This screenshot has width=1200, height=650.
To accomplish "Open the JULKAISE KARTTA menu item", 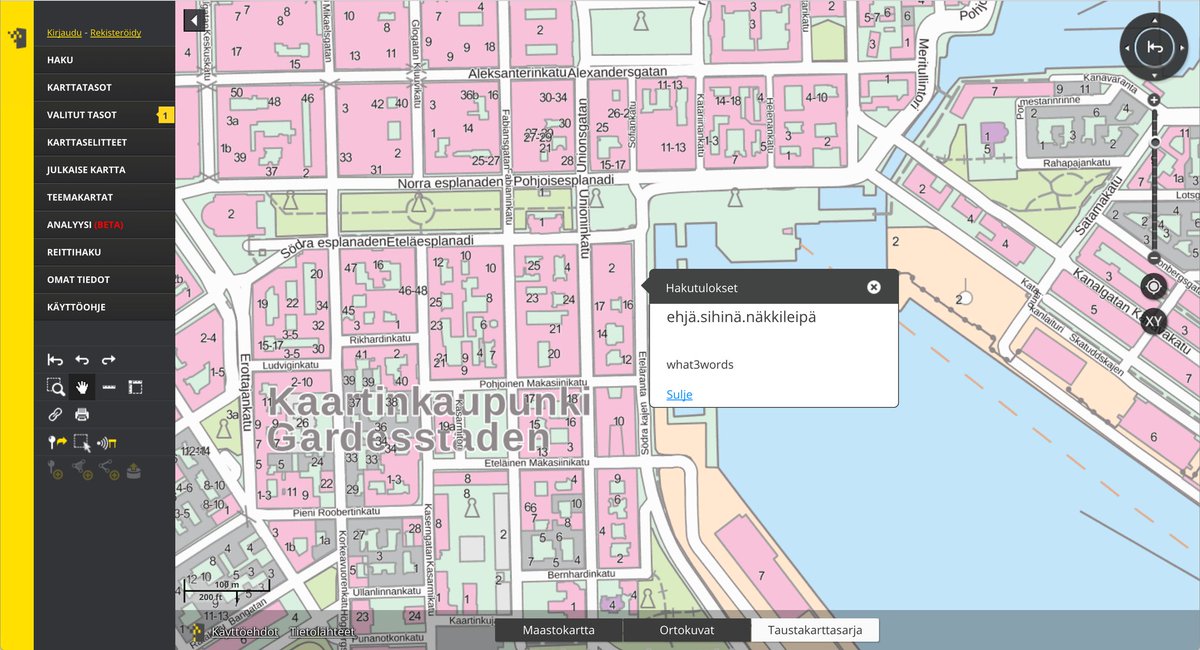I will (x=104, y=170).
